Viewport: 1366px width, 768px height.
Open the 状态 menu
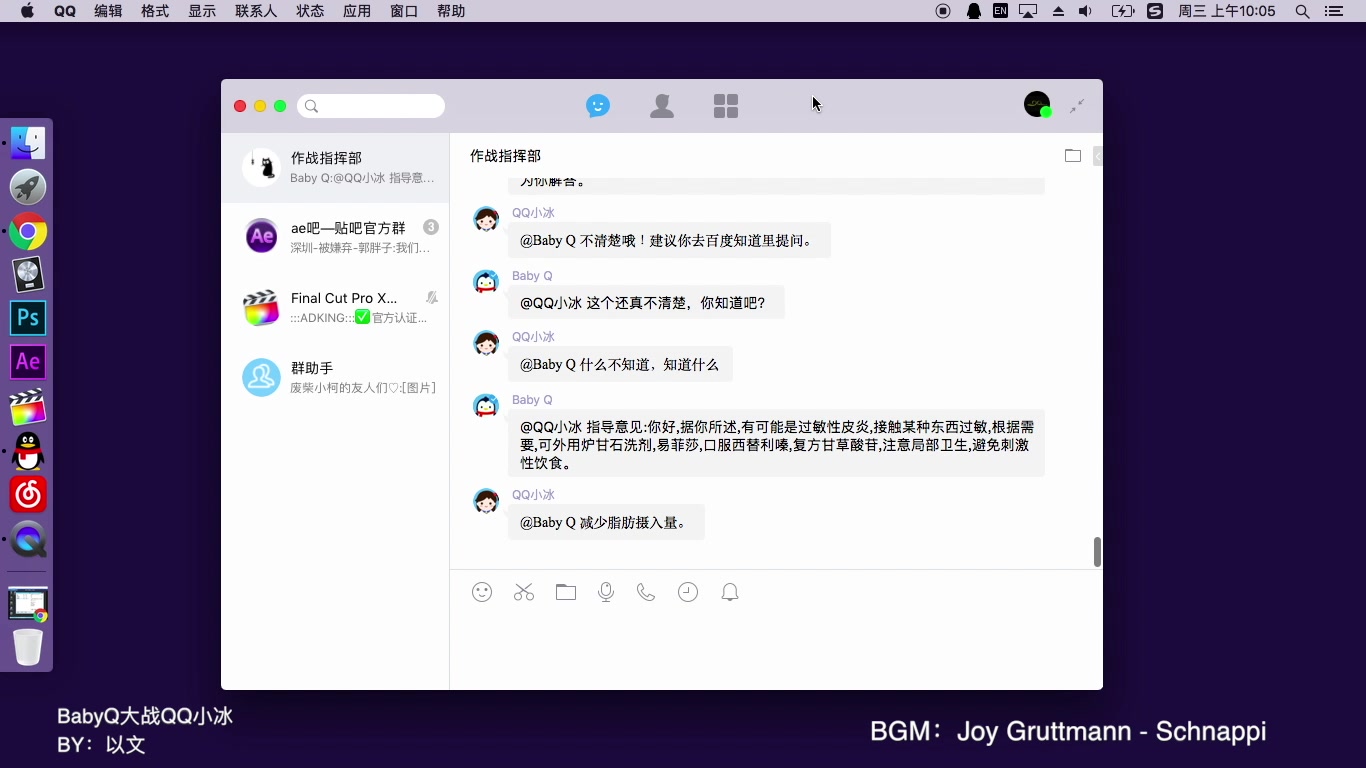[x=310, y=11]
